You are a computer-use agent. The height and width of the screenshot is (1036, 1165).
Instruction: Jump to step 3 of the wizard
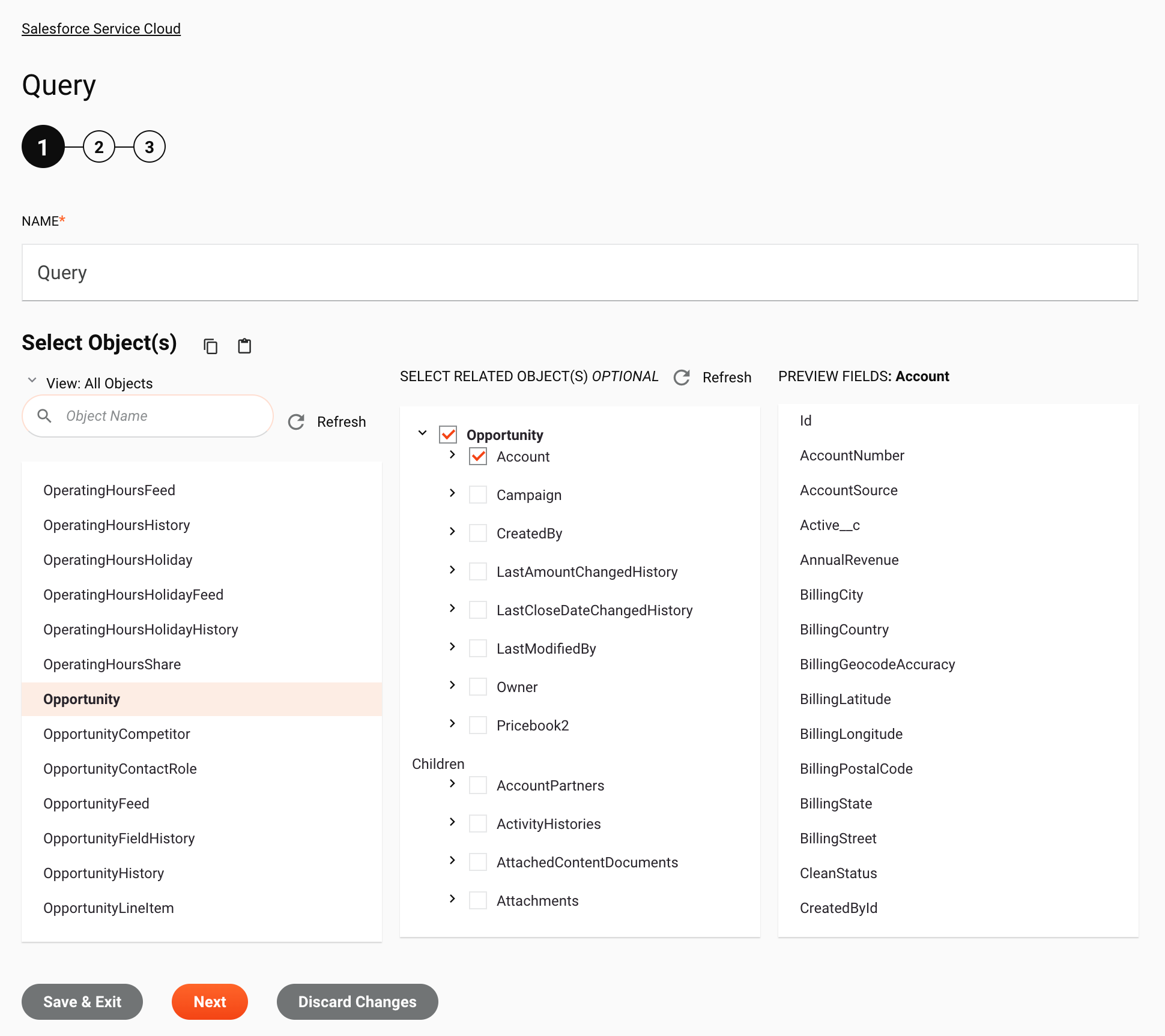pos(149,146)
